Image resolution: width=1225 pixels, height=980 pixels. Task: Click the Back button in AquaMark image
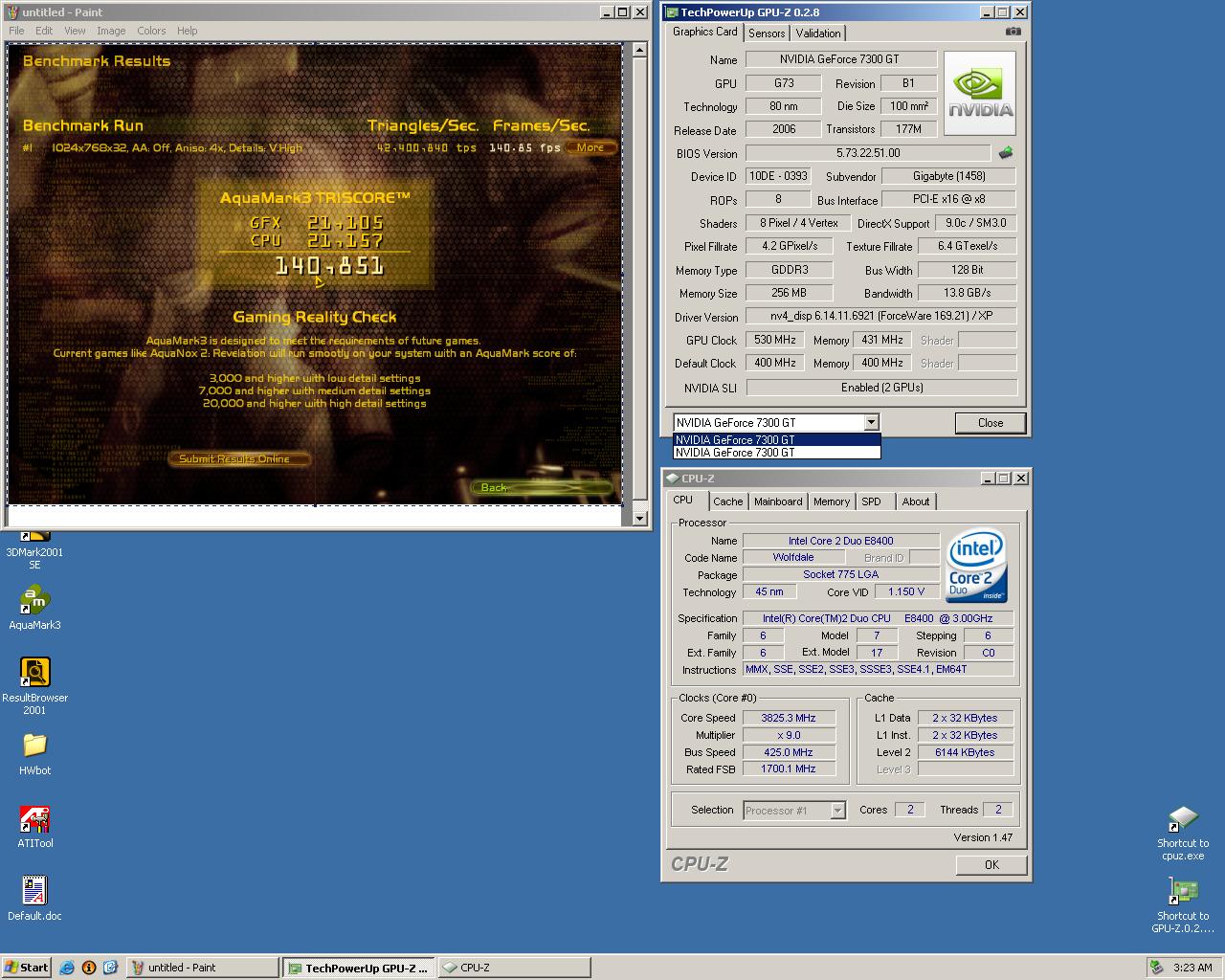pos(542,488)
